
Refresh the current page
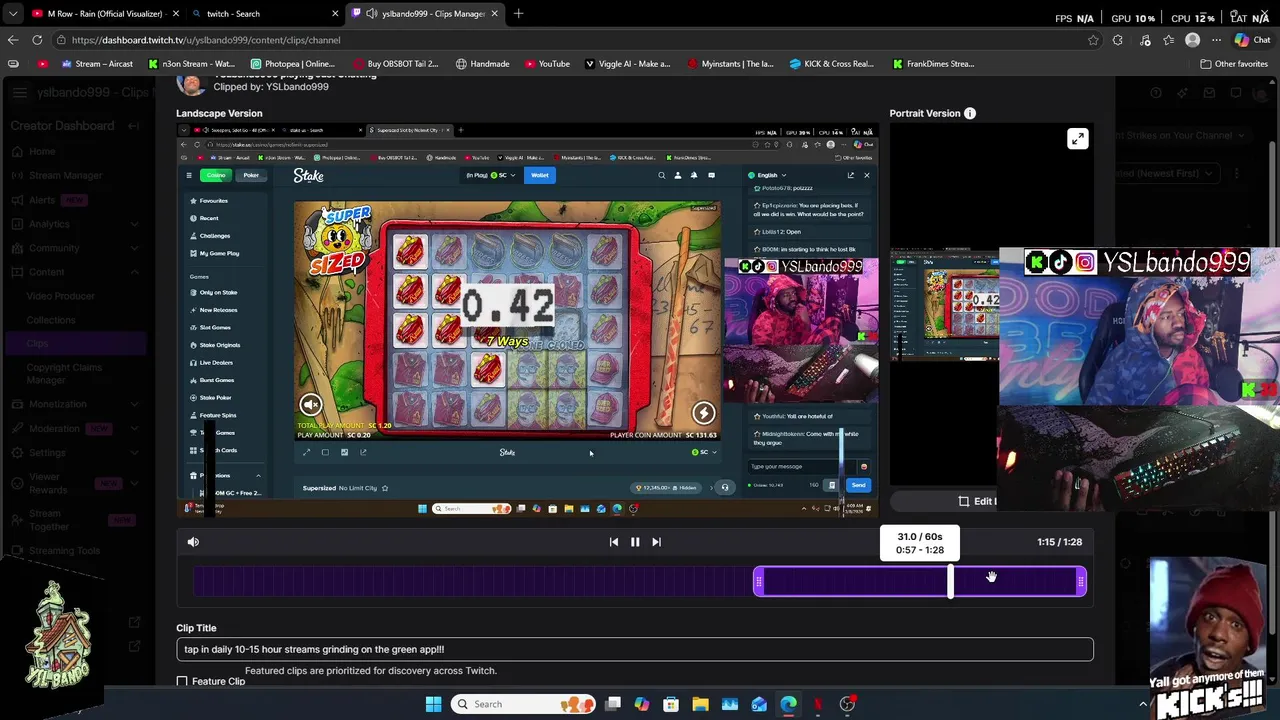coord(37,40)
